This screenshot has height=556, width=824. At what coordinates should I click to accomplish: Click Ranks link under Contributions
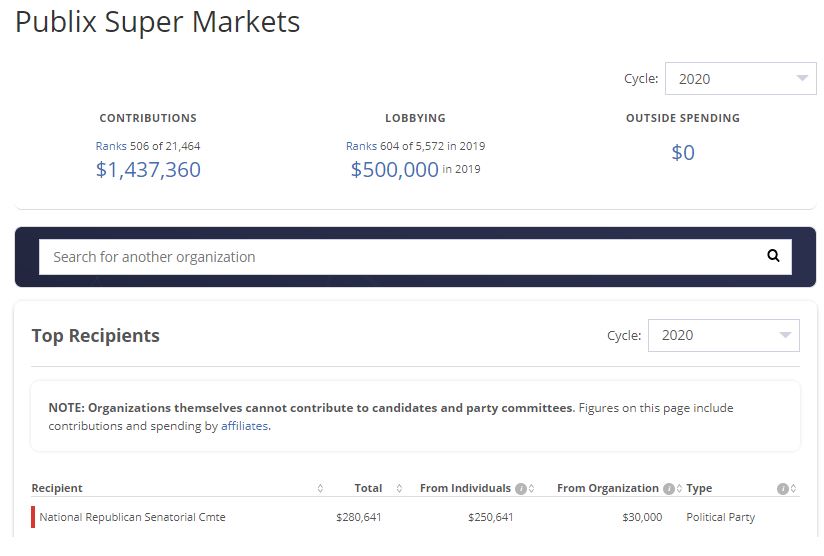pyautogui.click(x=111, y=146)
